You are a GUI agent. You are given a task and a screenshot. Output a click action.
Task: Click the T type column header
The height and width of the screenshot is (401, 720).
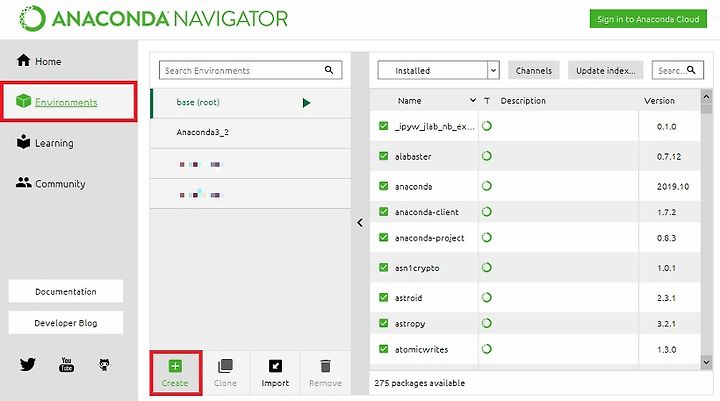point(487,101)
